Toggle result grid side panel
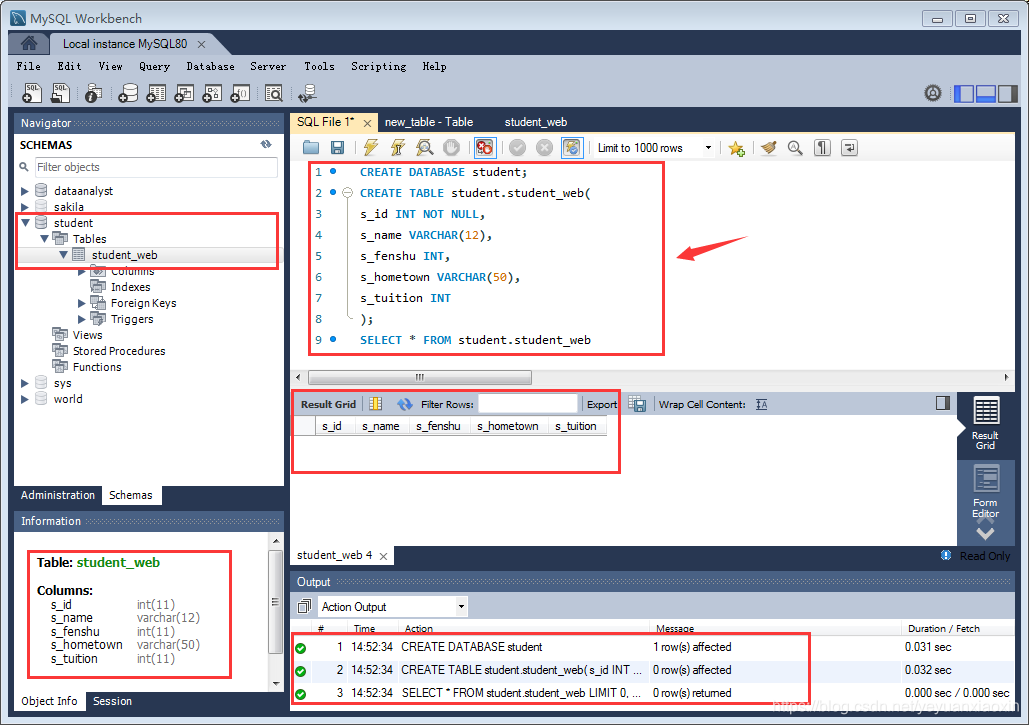The width and height of the screenshot is (1029, 725). [943, 403]
